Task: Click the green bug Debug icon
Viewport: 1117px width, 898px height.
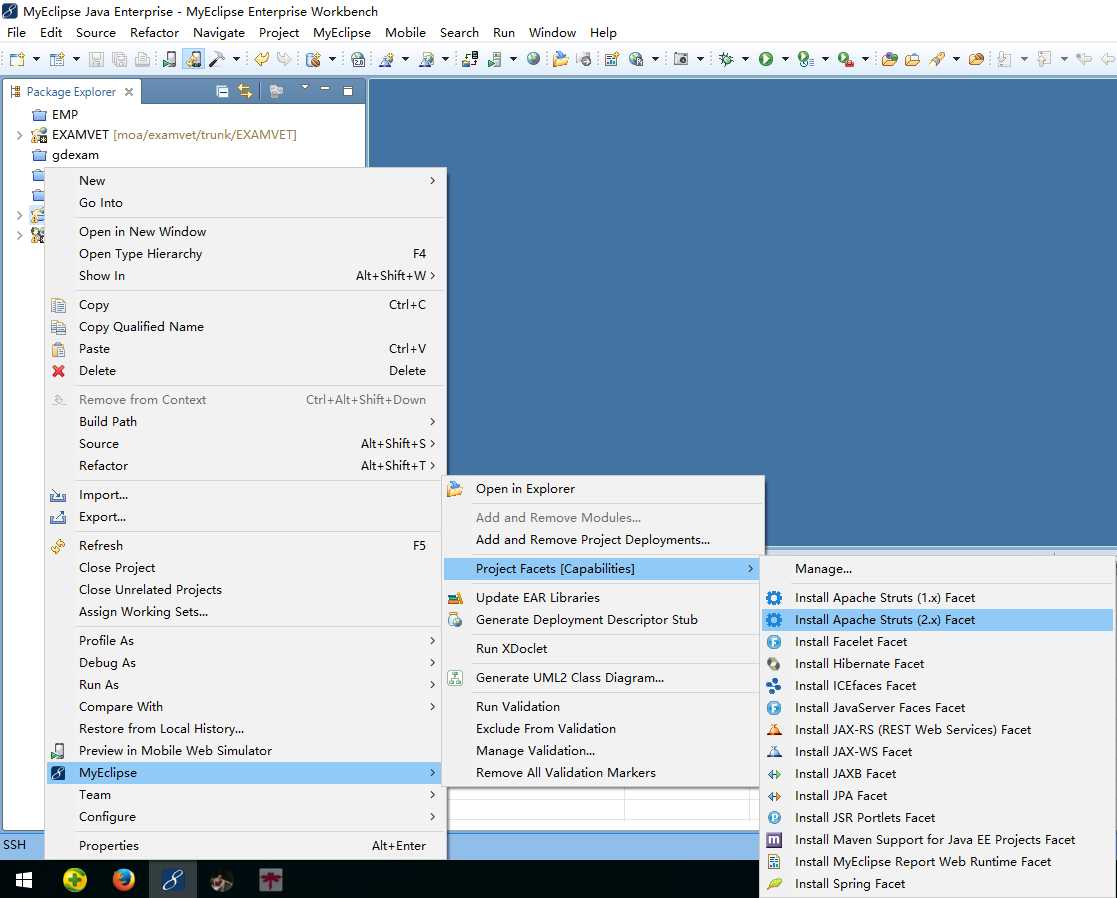Action: coord(726,59)
